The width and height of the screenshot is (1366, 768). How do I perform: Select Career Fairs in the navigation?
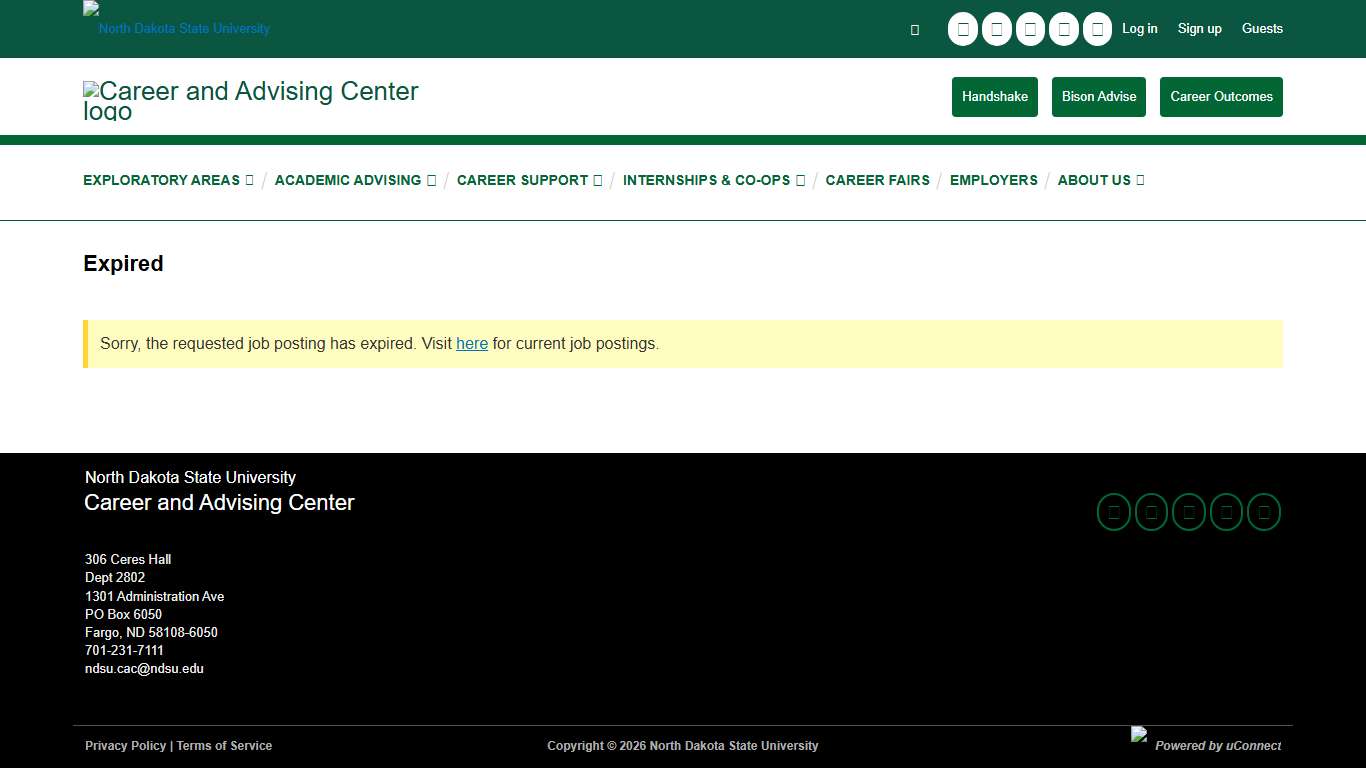[878, 180]
